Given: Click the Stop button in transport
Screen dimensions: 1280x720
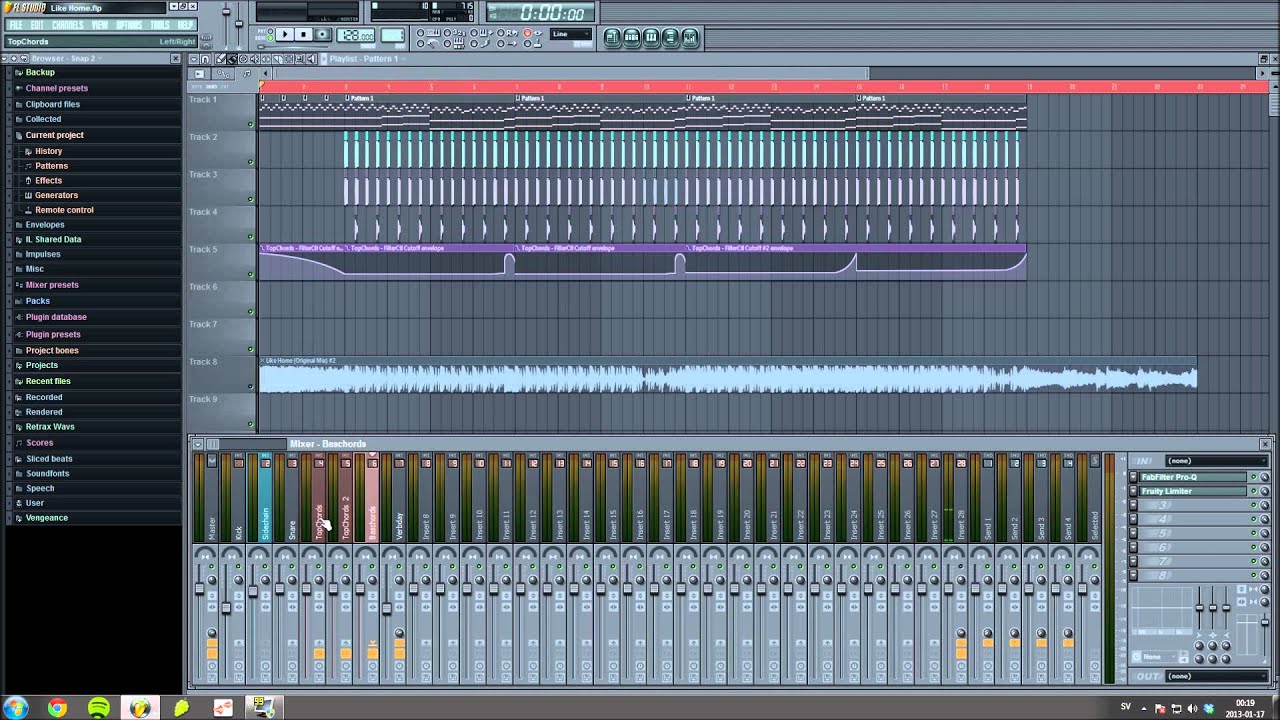Looking at the screenshot, I should pyautogui.click(x=304, y=34).
